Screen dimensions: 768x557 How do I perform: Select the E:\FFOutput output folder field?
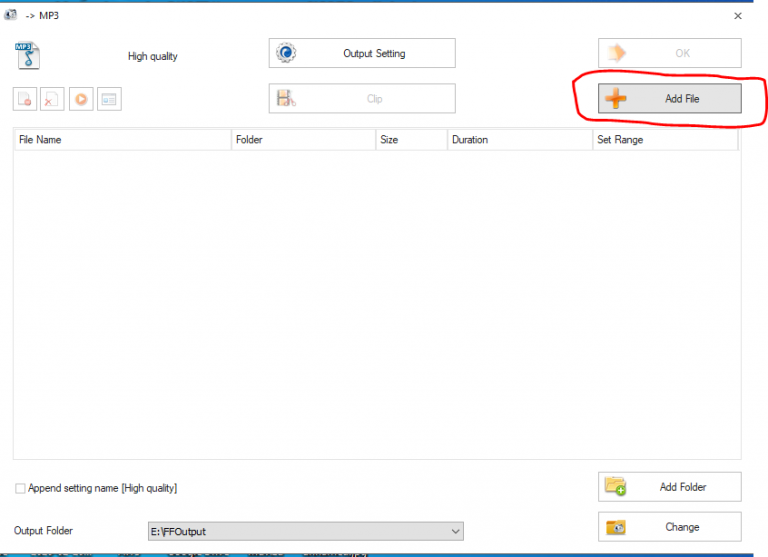pyautogui.click(x=306, y=531)
